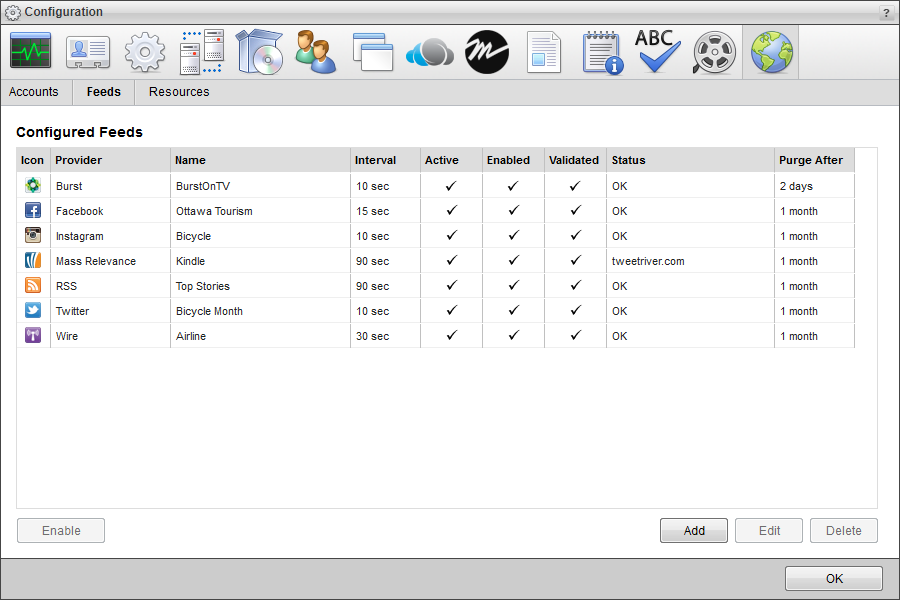900x600 pixels.
Task: Click the Add button to create feed
Action: 693,530
